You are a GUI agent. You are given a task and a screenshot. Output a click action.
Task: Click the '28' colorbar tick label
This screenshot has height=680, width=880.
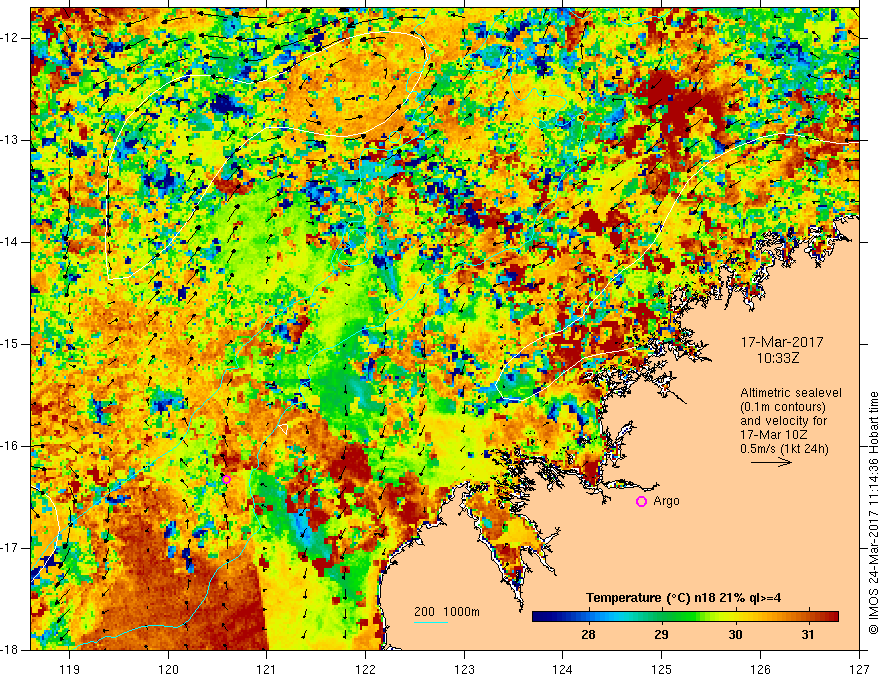588,635
